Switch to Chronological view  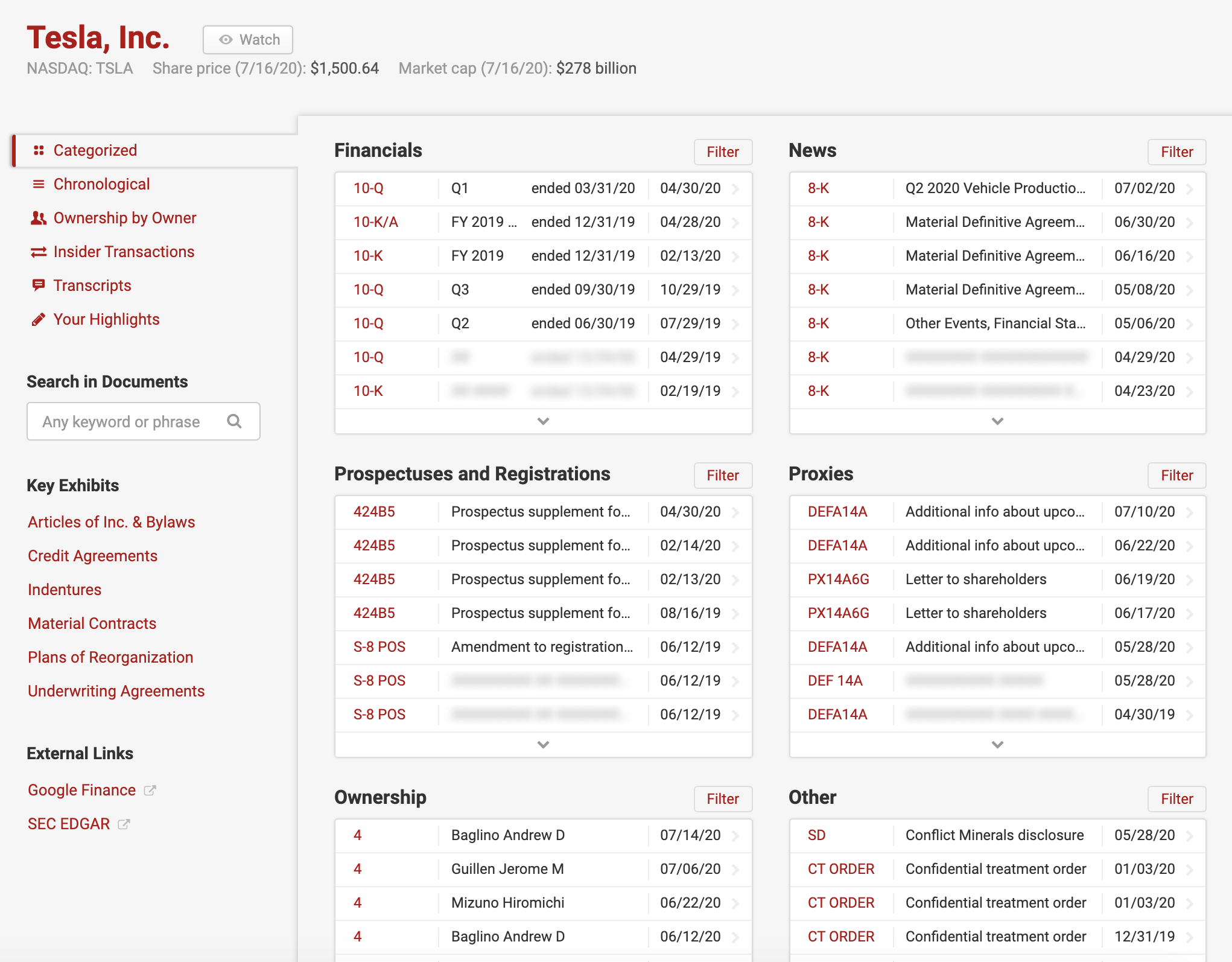(x=101, y=184)
